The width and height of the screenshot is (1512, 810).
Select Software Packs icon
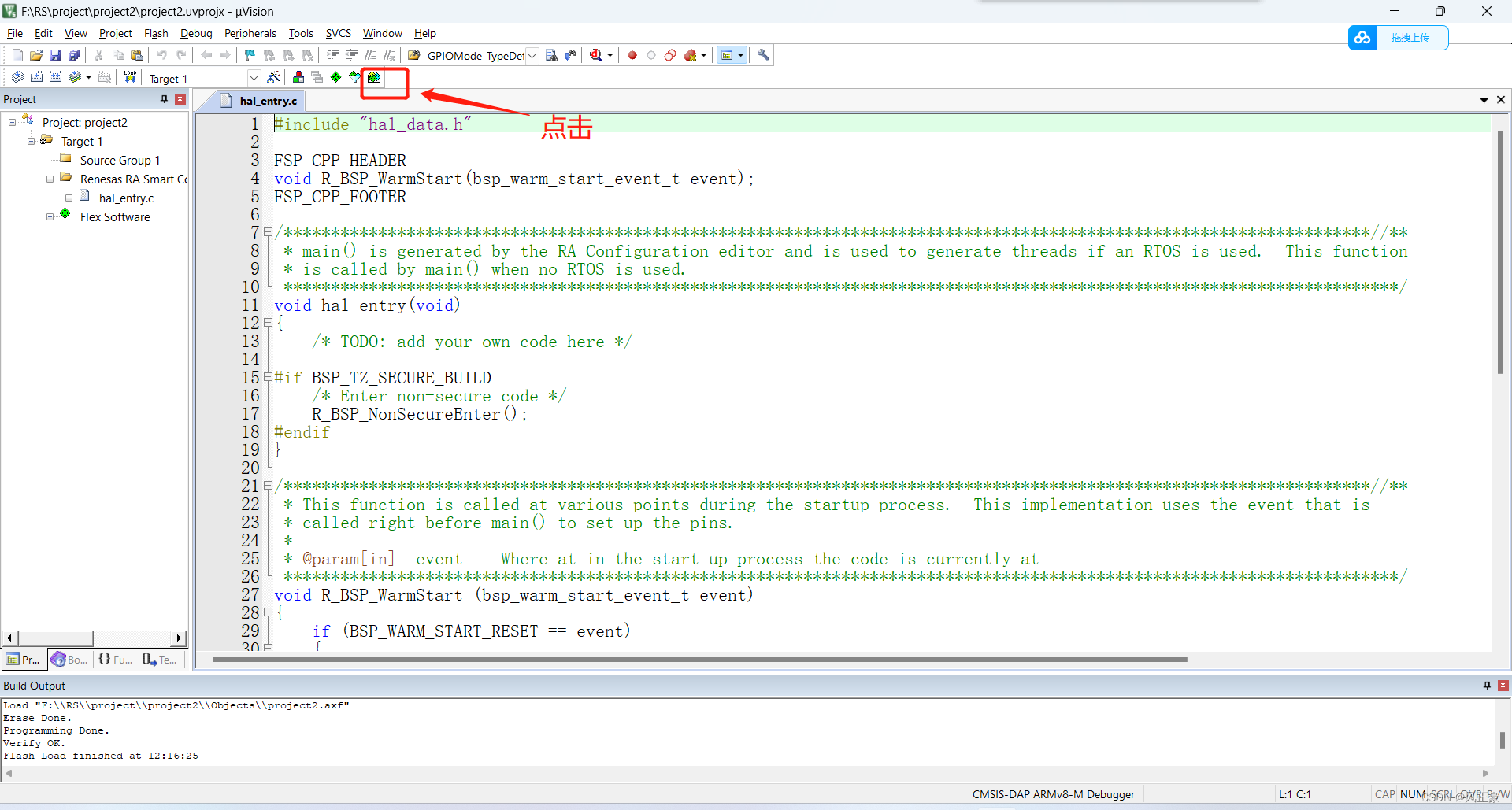click(354, 77)
